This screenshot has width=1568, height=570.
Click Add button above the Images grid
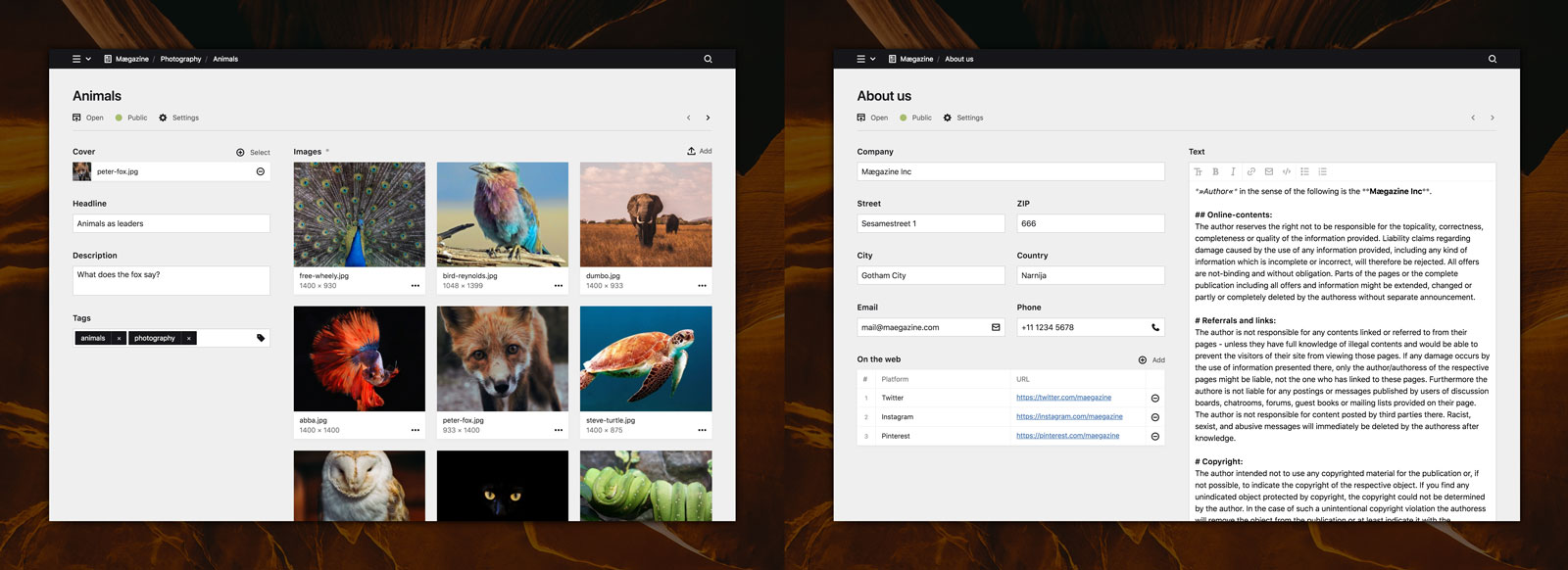700,151
